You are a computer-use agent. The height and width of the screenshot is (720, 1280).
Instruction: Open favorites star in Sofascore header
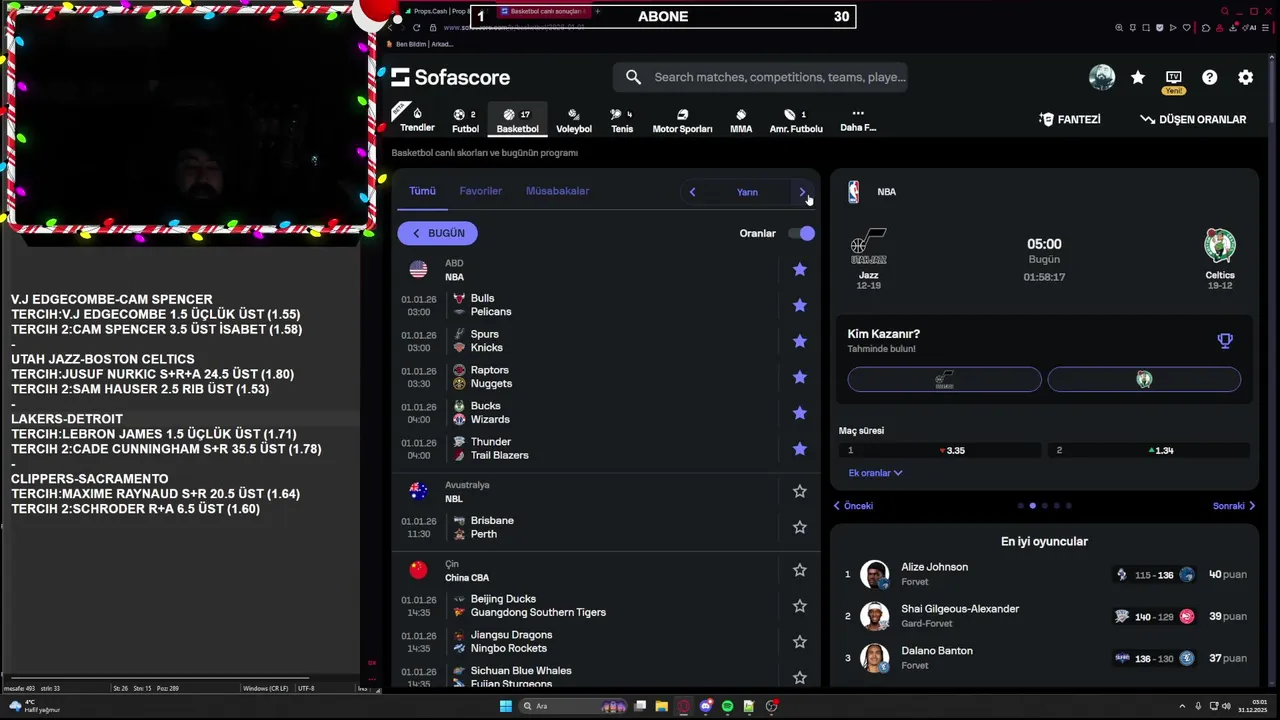1138,77
